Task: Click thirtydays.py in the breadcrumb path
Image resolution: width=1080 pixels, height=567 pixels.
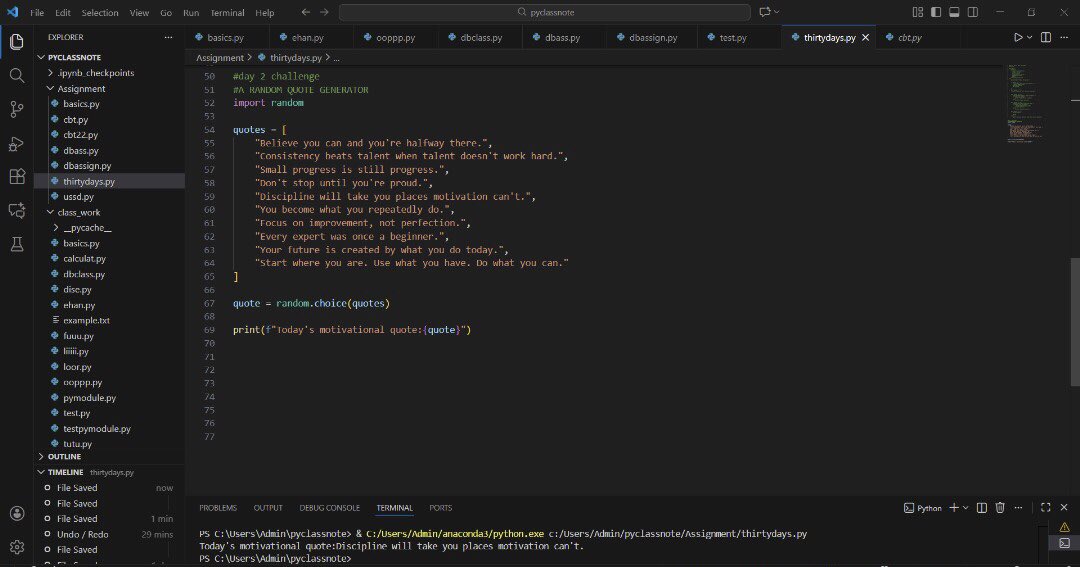Action: tap(295, 58)
